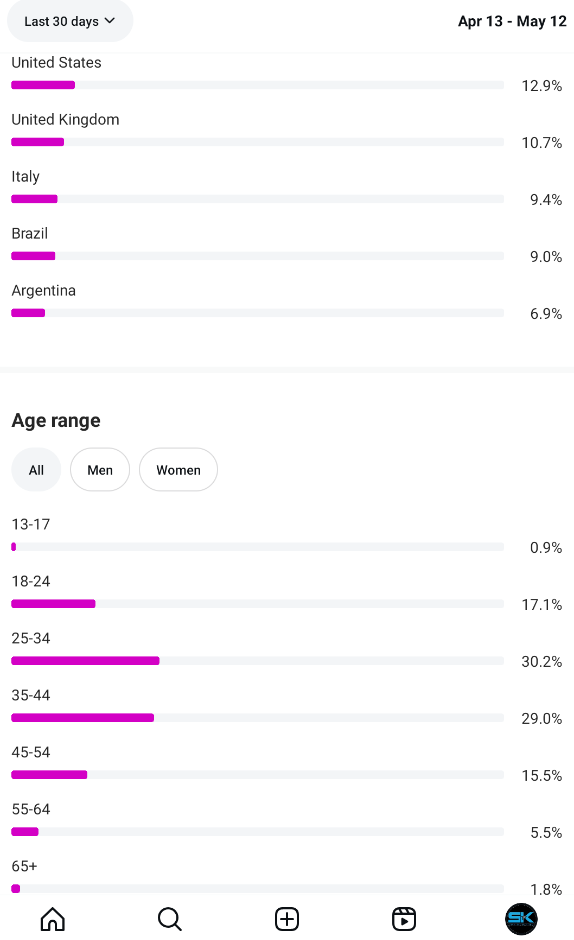The image size is (574, 940).
Task: Tap the Create new post plus icon
Action: pyautogui.click(x=287, y=919)
